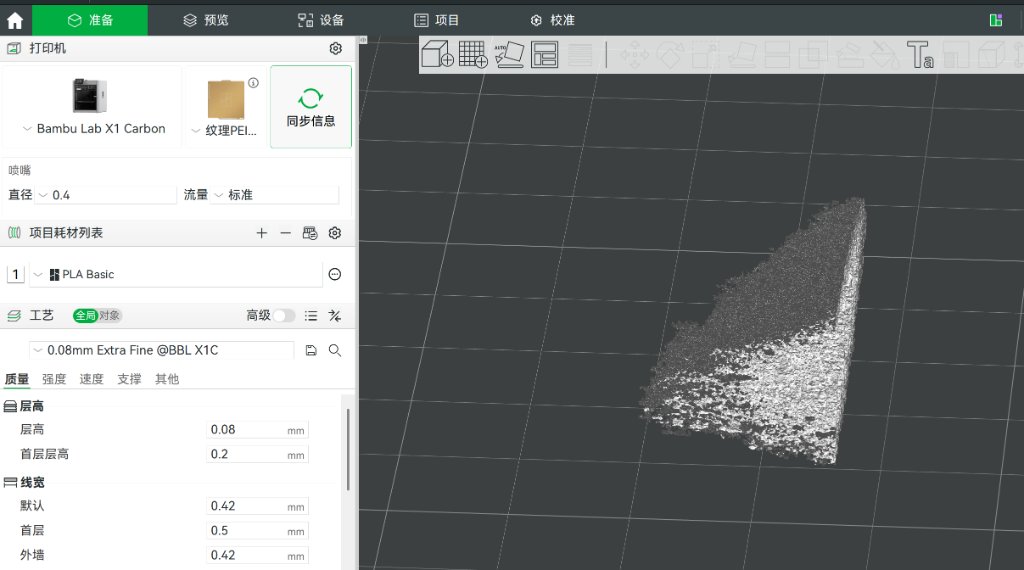The height and width of the screenshot is (570, 1024).
Task: Select the Lay on face tool
Action: click(741, 55)
